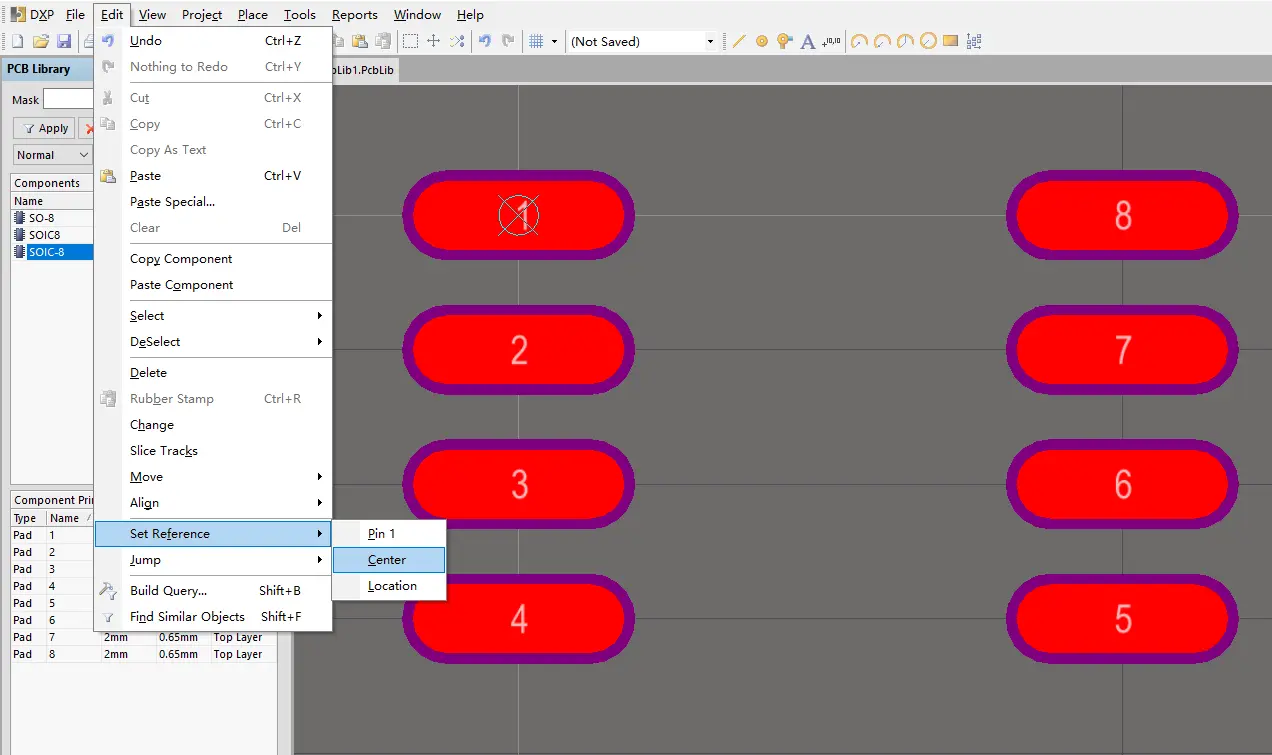Select the SO-8 component in list
This screenshot has width=1272, height=755.
tap(41, 218)
